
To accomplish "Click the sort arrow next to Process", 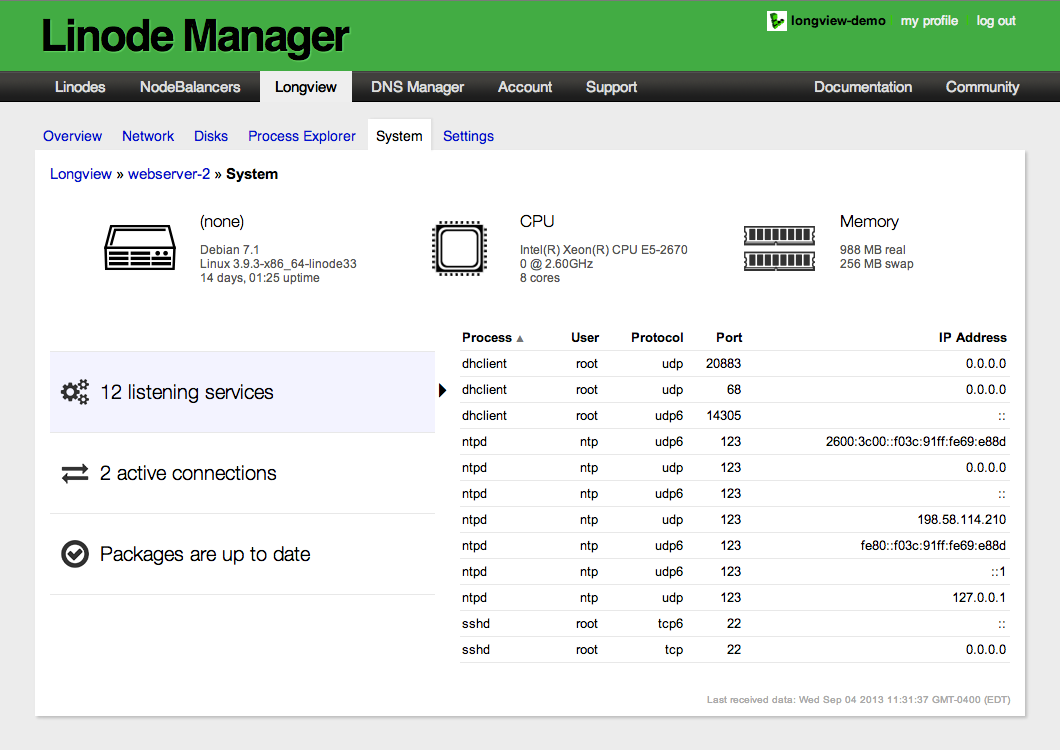I will (520, 338).
